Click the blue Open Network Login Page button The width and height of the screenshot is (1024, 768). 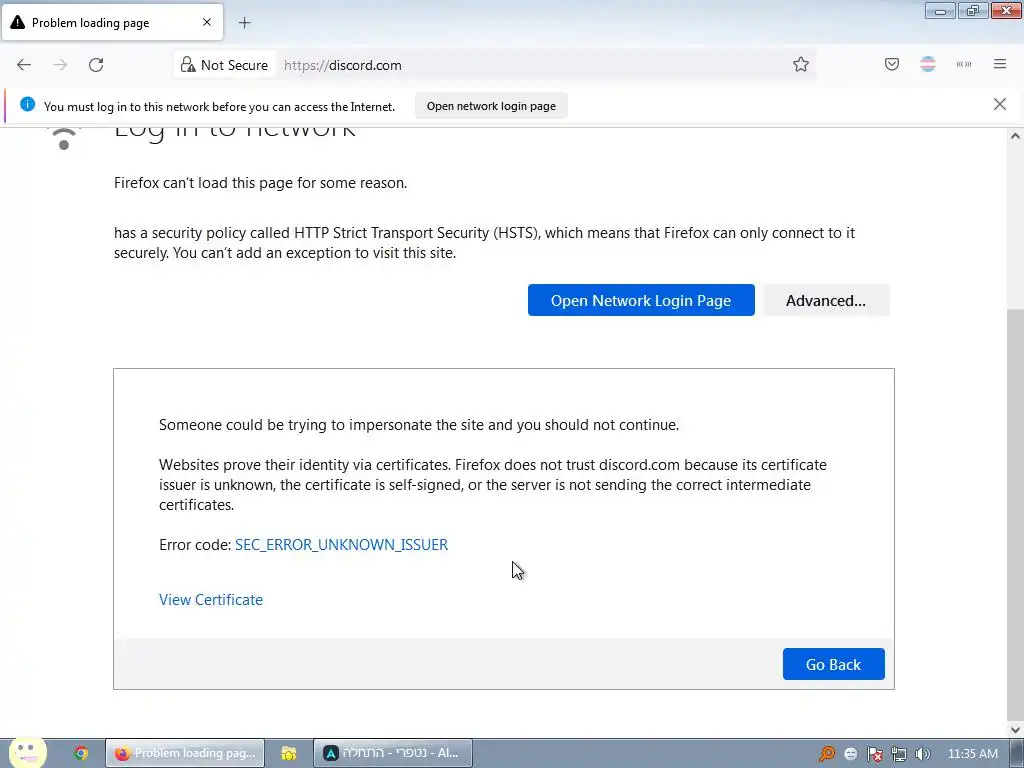click(641, 300)
